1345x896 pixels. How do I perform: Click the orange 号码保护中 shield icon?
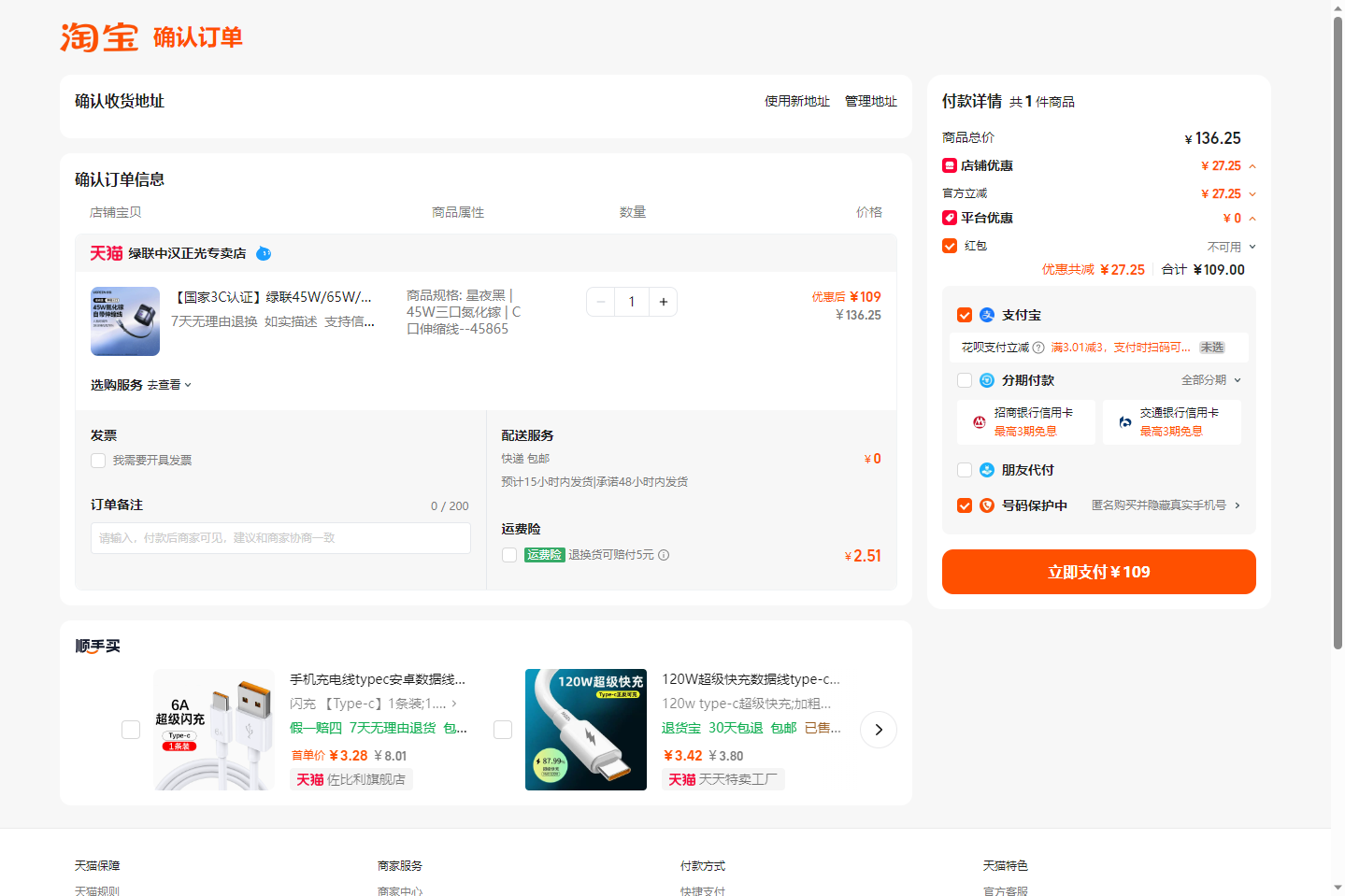point(987,505)
